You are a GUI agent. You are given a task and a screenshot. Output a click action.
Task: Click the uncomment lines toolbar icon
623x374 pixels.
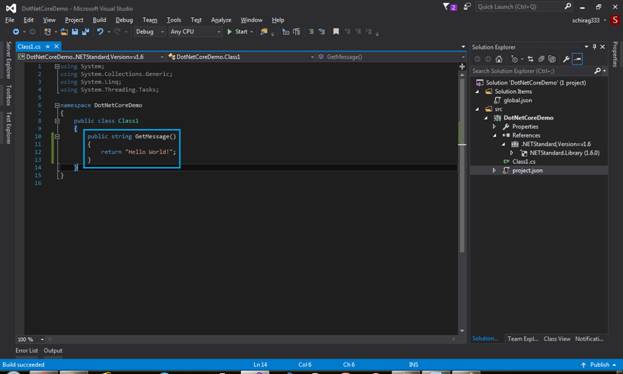coord(321,31)
